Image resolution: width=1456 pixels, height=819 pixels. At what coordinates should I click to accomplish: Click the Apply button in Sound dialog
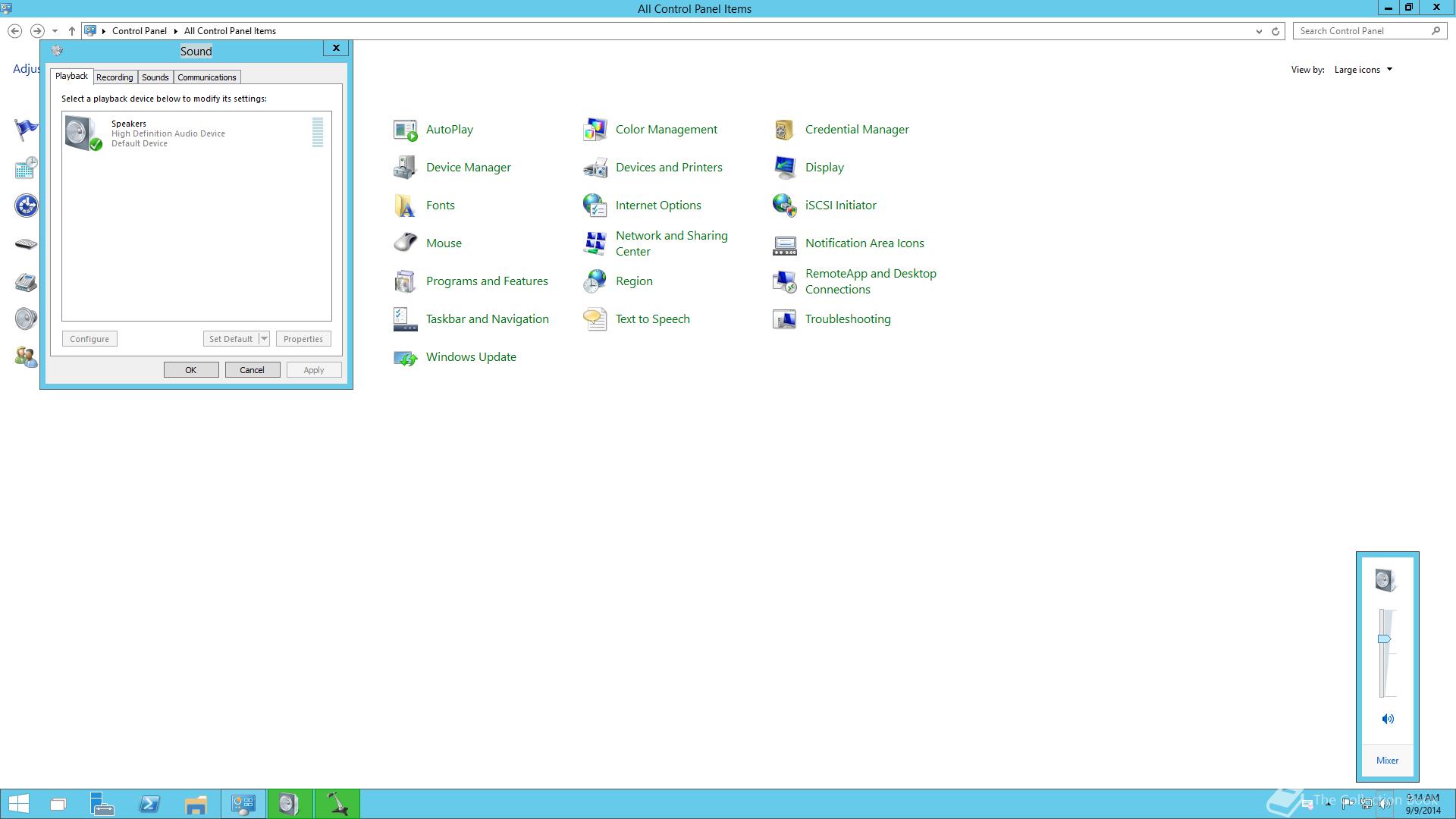click(x=314, y=370)
